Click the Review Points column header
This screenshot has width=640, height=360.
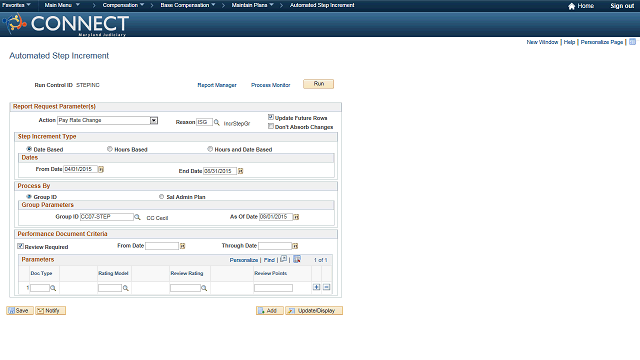pyautogui.click(x=271, y=273)
